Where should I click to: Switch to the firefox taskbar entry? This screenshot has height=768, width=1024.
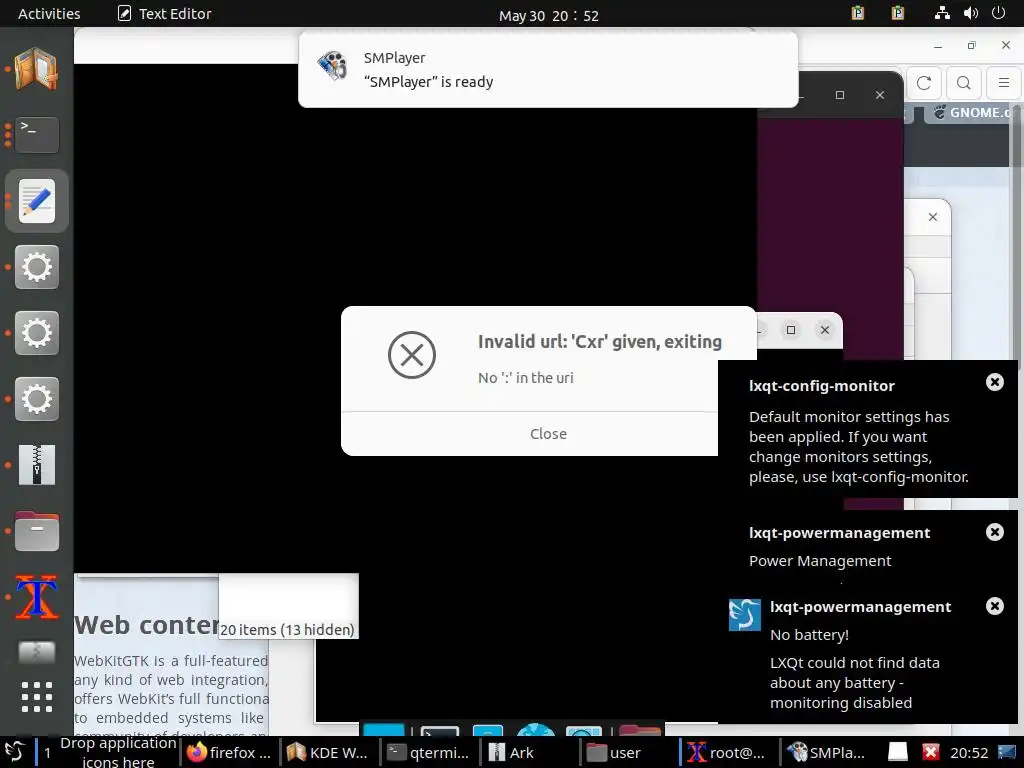coord(229,752)
